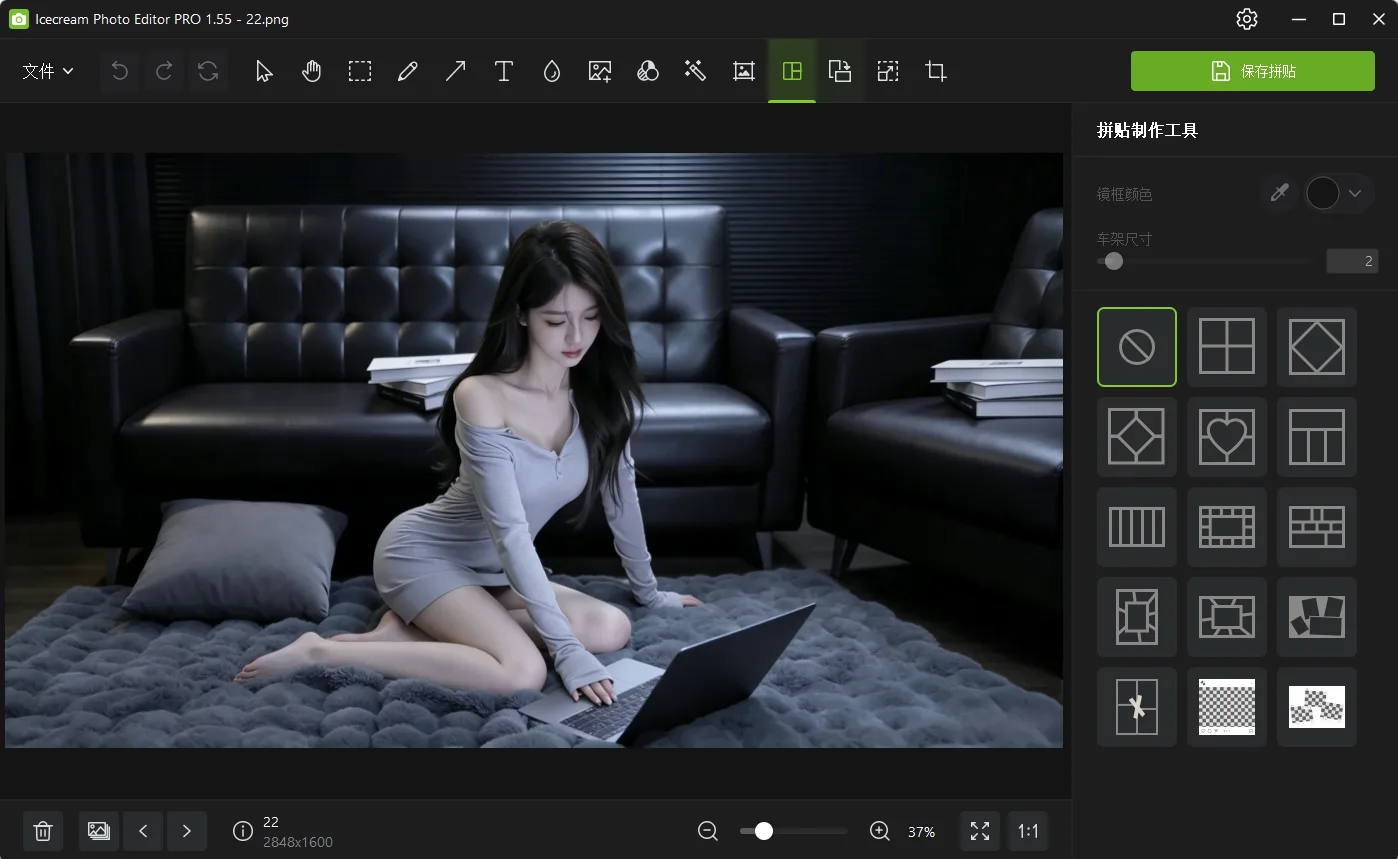Click the reset changes icon
This screenshot has height=859, width=1398.
click(x=208, y=71)
